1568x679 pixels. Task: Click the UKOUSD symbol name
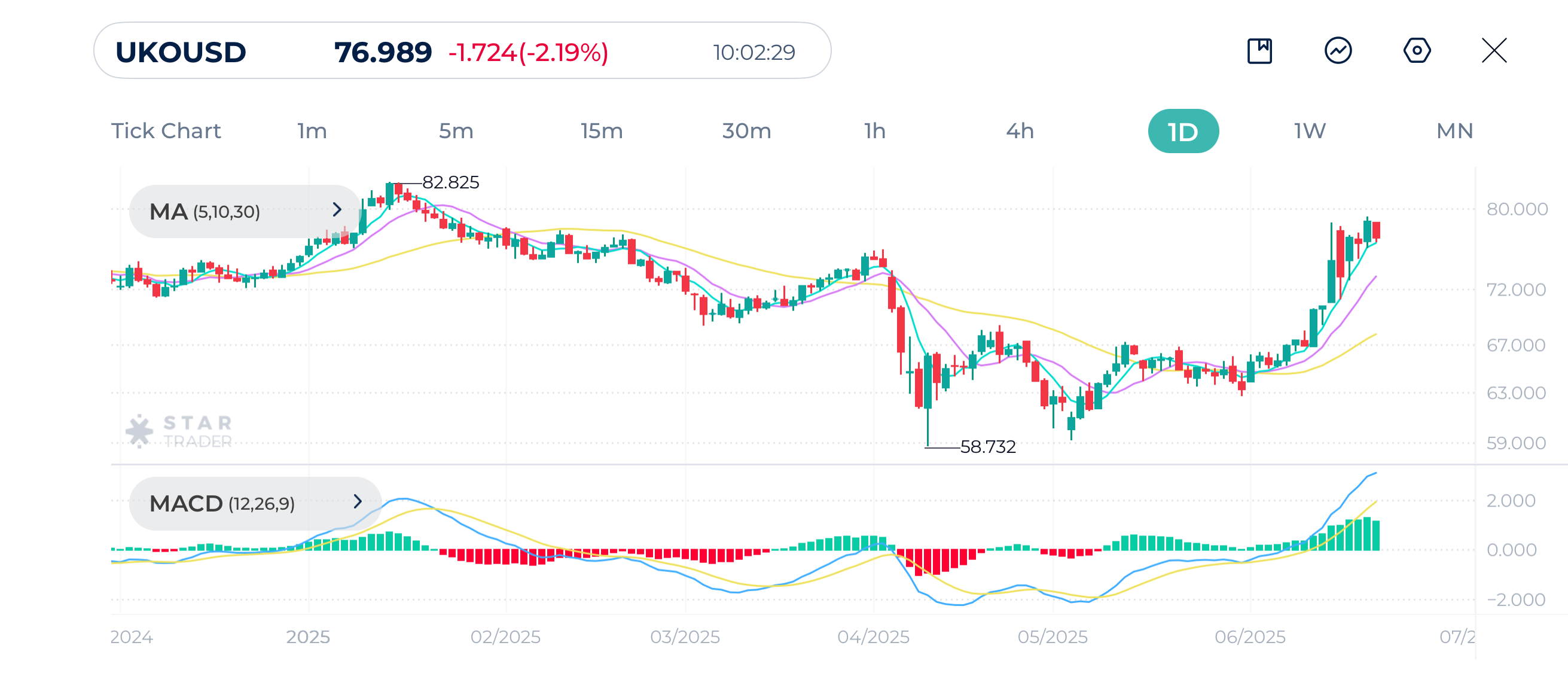[181, 53]
